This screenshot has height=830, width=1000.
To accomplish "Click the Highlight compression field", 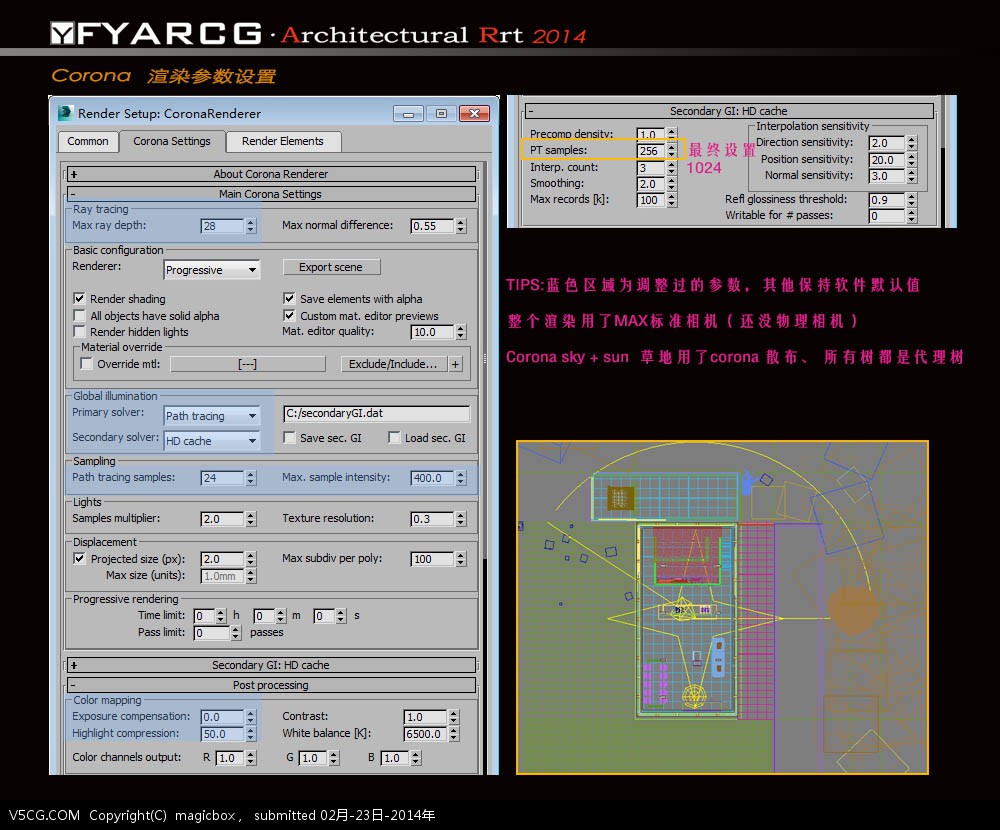I will pyautogui.click(x=223, y=734).
